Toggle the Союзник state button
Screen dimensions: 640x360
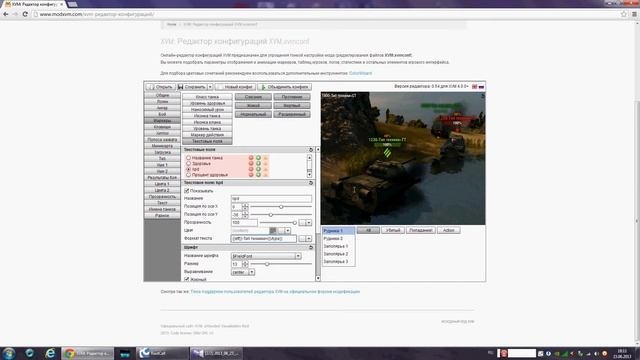(253, 97)
